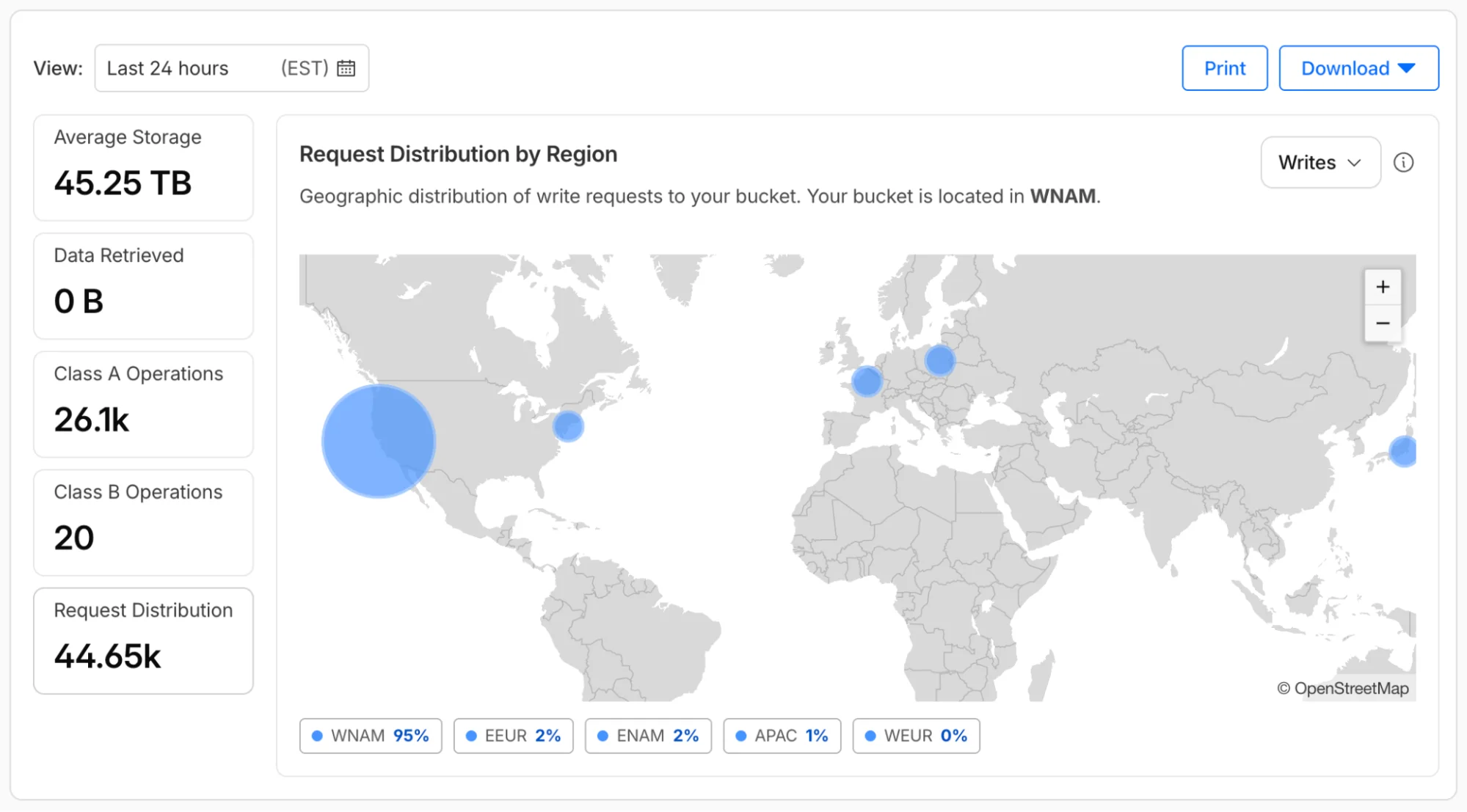
Task: Select the Class A Operations metric card
Action: click(x=142, y=403)
